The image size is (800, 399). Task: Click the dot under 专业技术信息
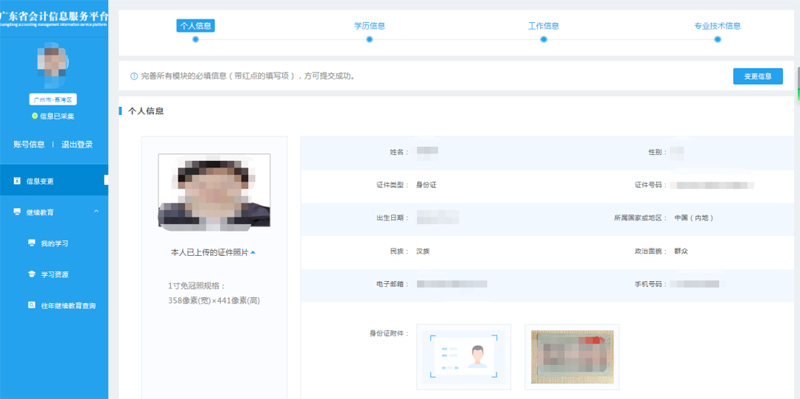(x=717, y=39)
